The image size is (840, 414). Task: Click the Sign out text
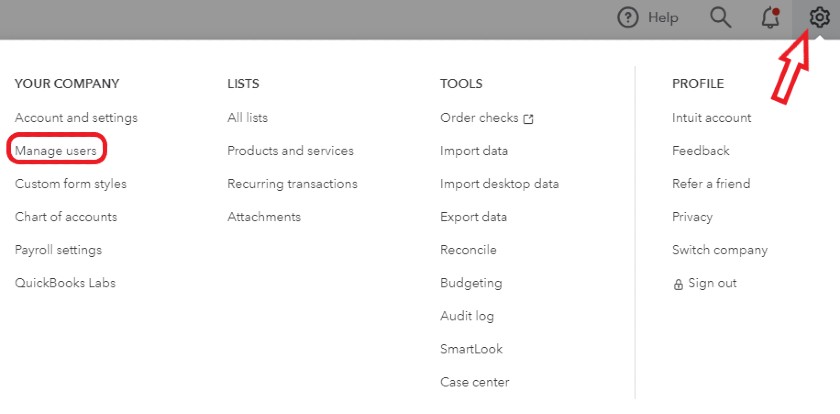pos(712,283)
